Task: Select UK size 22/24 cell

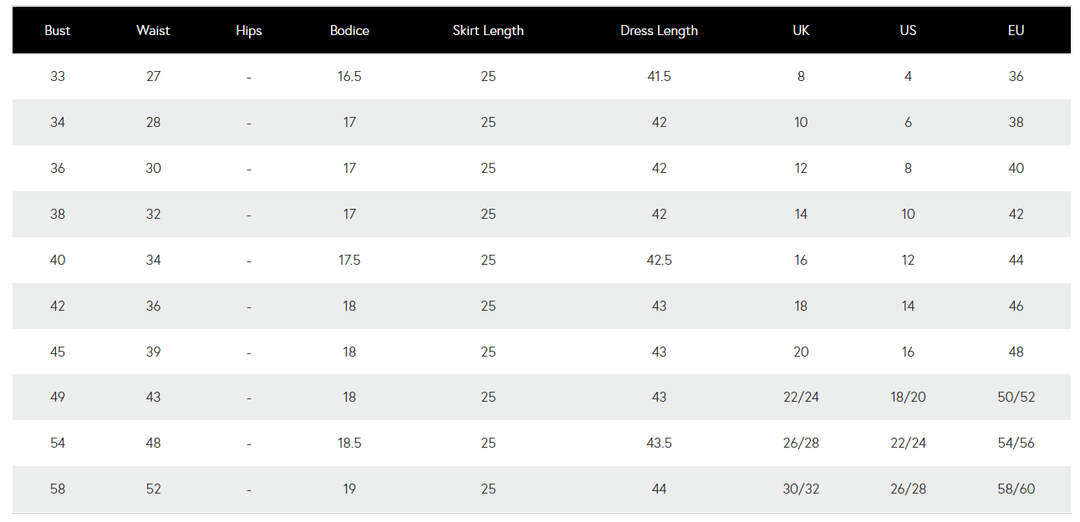Action: pyautogui.click(x=800, y=397)
